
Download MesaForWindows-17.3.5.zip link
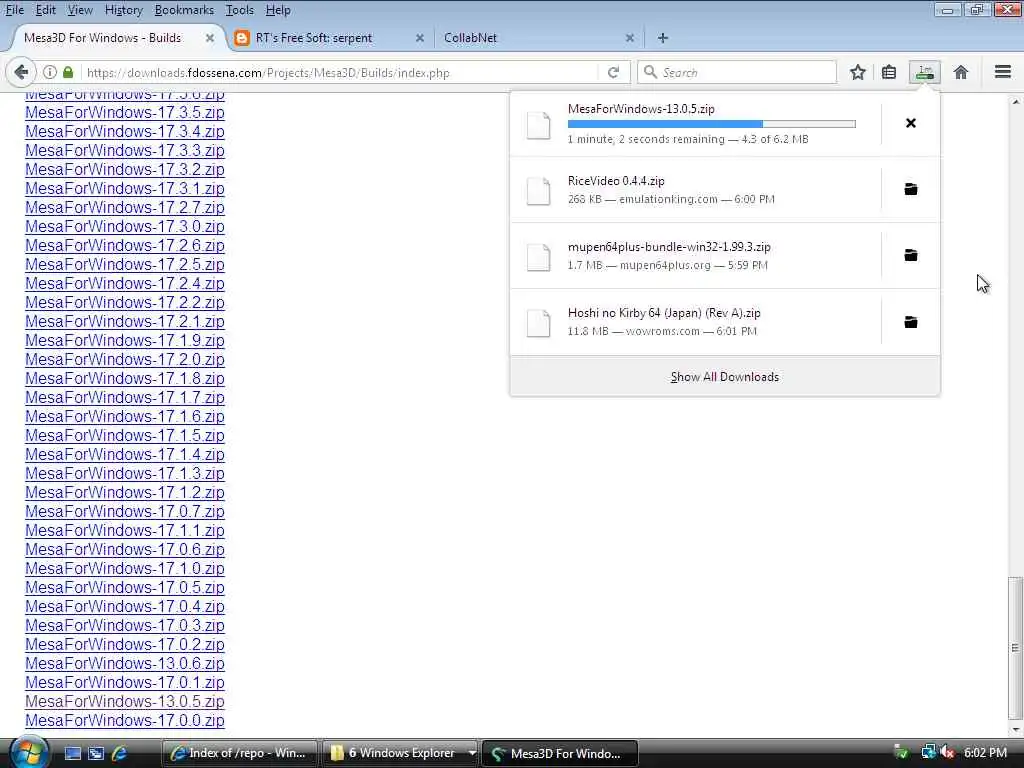125,112
